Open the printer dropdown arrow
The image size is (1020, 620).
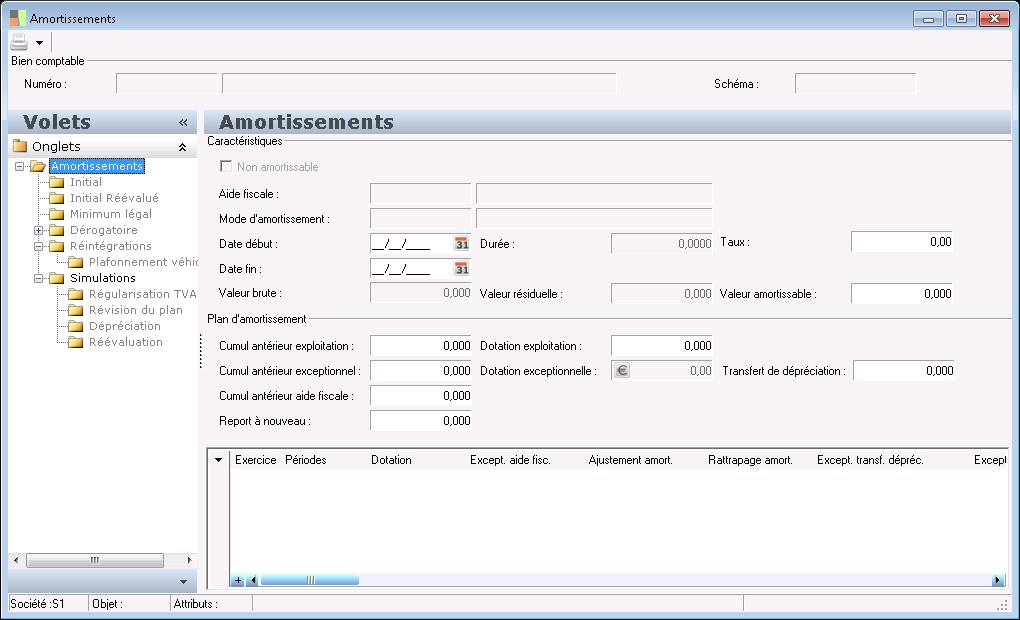[x=40, y=43]
